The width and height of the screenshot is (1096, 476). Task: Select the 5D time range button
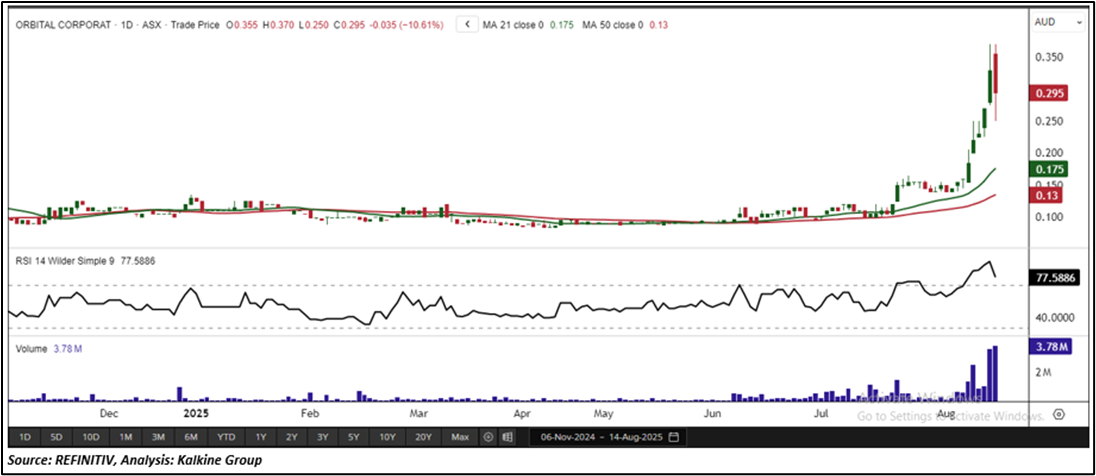pyautogui.click(x=57, y=438)
